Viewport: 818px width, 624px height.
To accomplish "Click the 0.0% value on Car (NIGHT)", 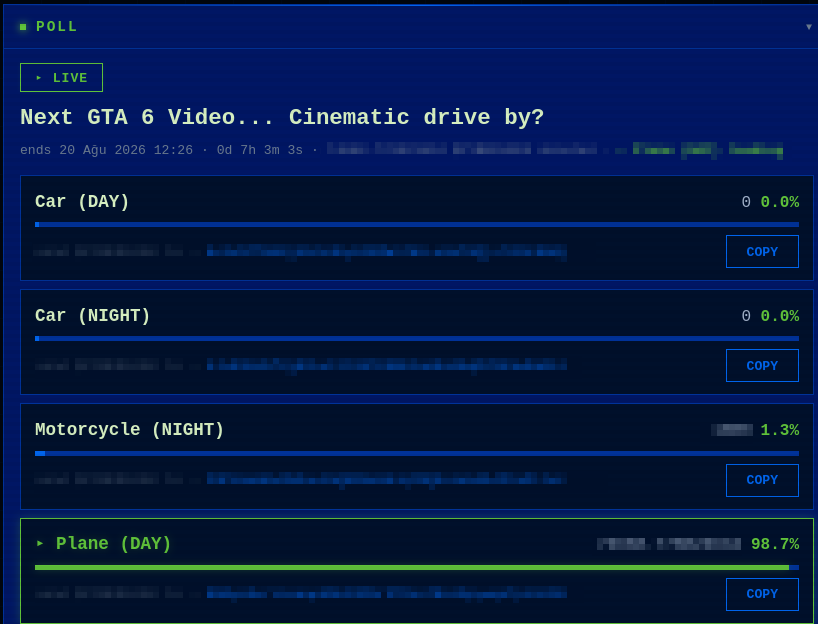I will click(x=779, y=316).
